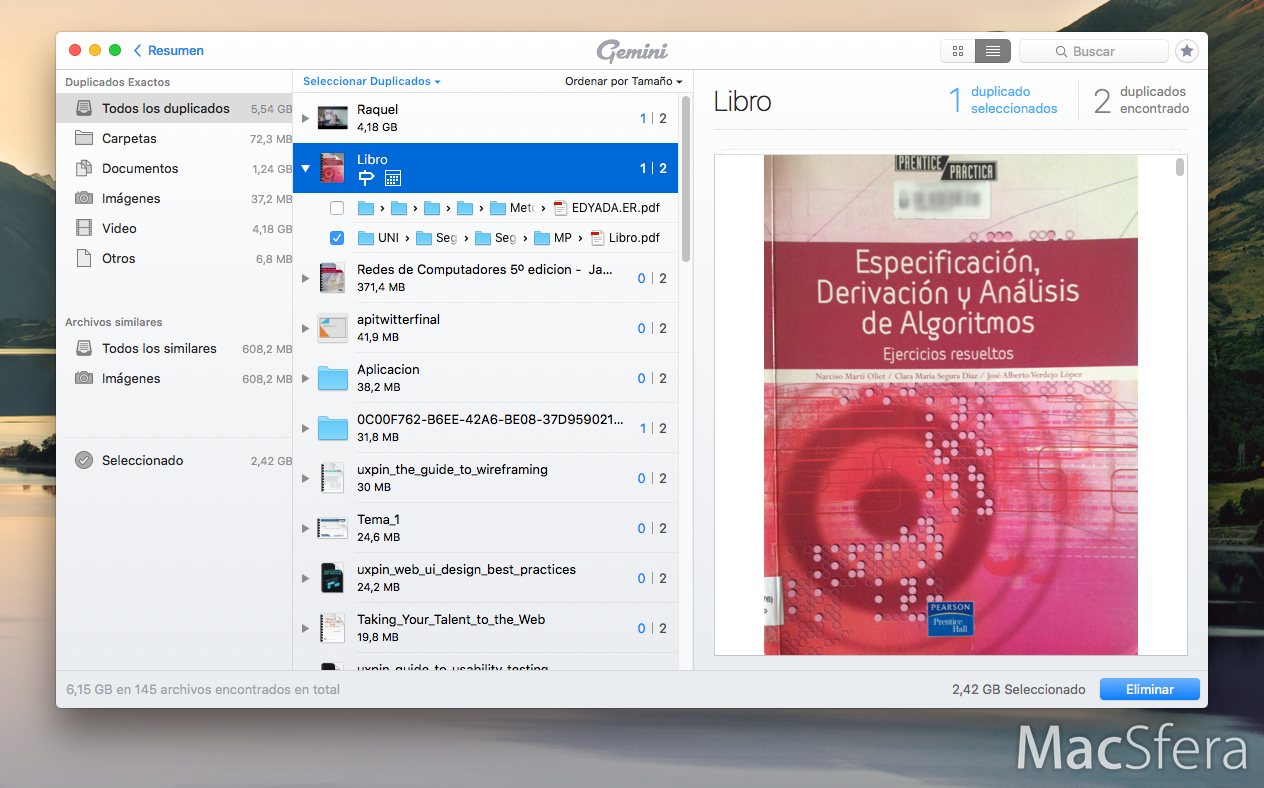Click the disk icon for Todos los duplicados
This screenshot has width=1264, height=788.
point(85,108)
